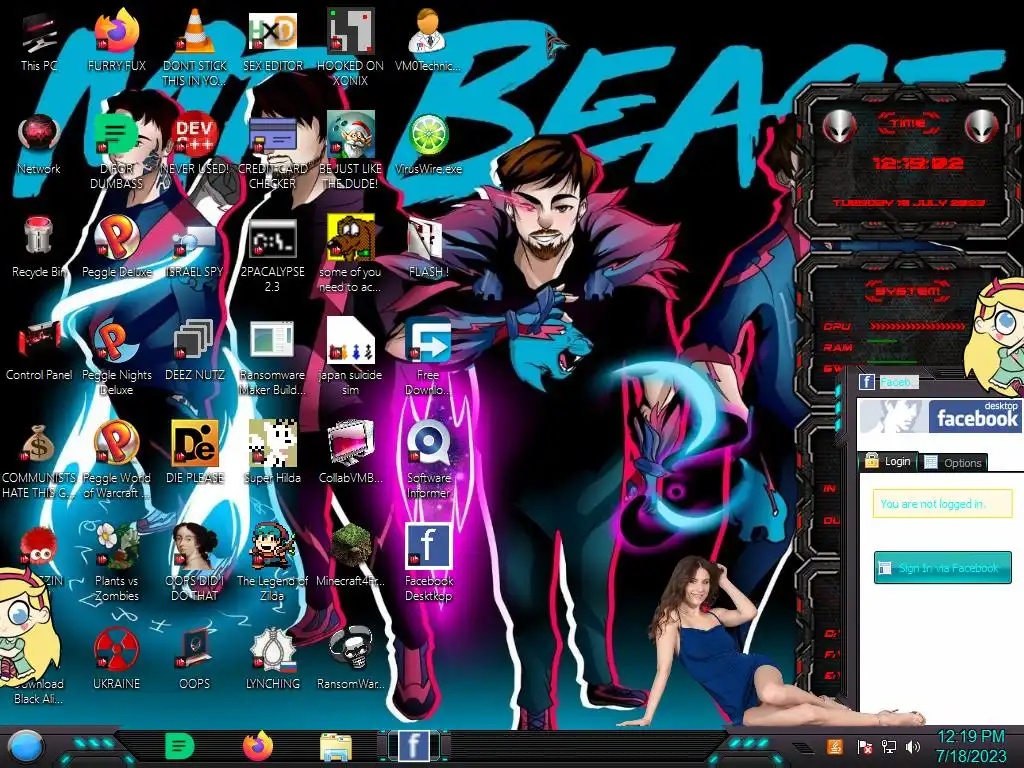1024x768 pixels.
Task: Launch the Free Download shortcut icon
Action: pos(428,341)
